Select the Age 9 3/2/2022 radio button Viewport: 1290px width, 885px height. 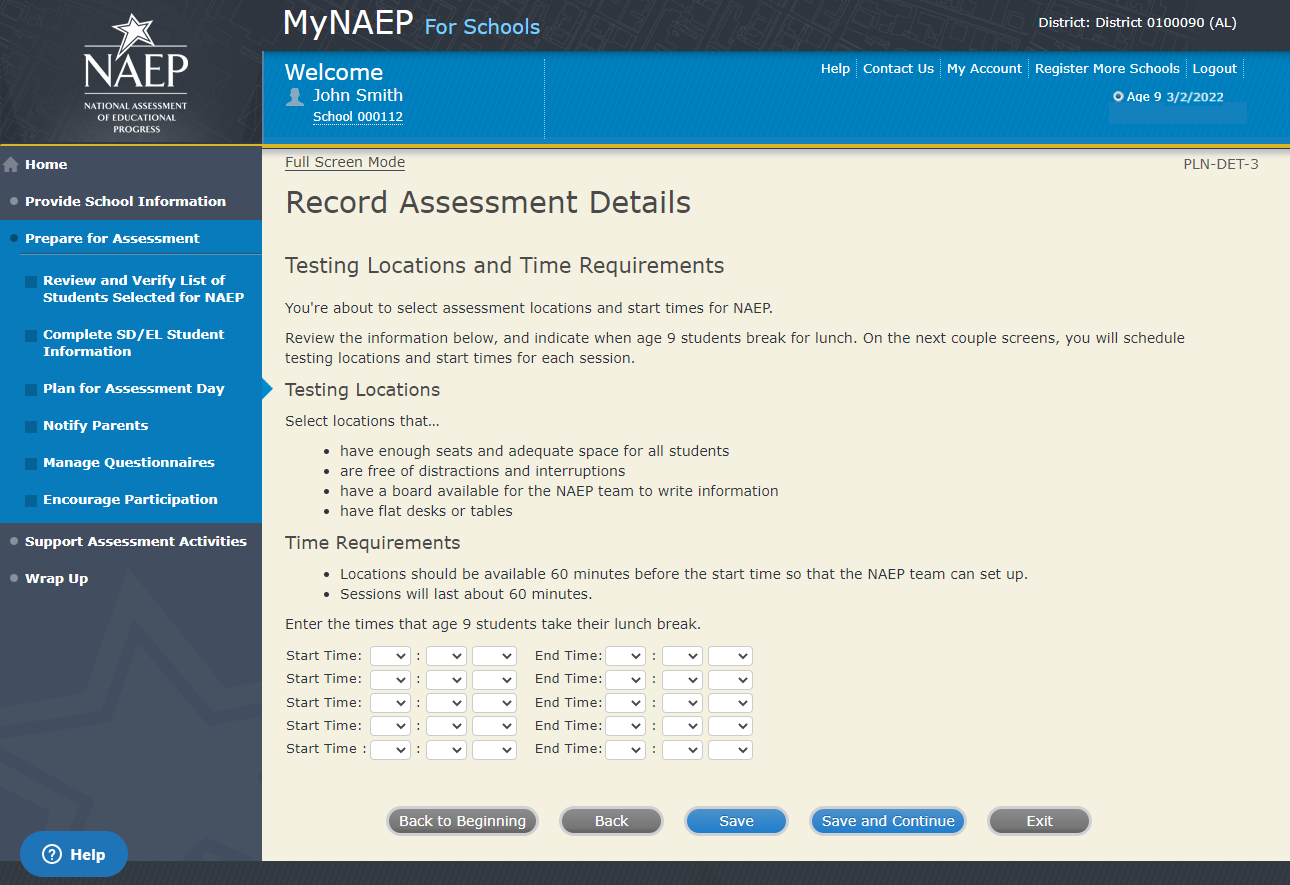click(x=1118, y=97)
